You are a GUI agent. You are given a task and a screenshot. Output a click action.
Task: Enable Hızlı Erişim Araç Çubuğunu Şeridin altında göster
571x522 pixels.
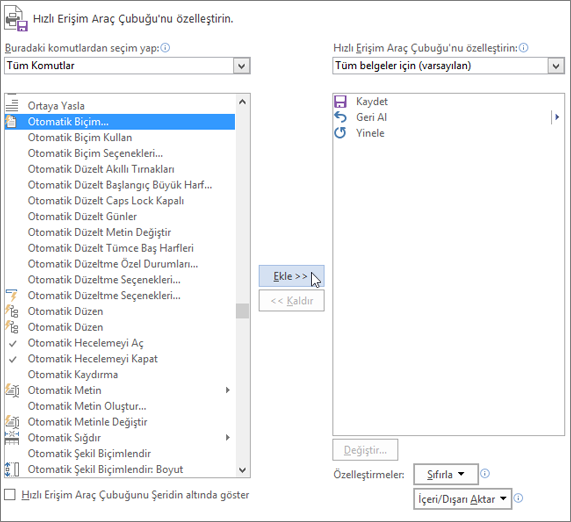10,495
